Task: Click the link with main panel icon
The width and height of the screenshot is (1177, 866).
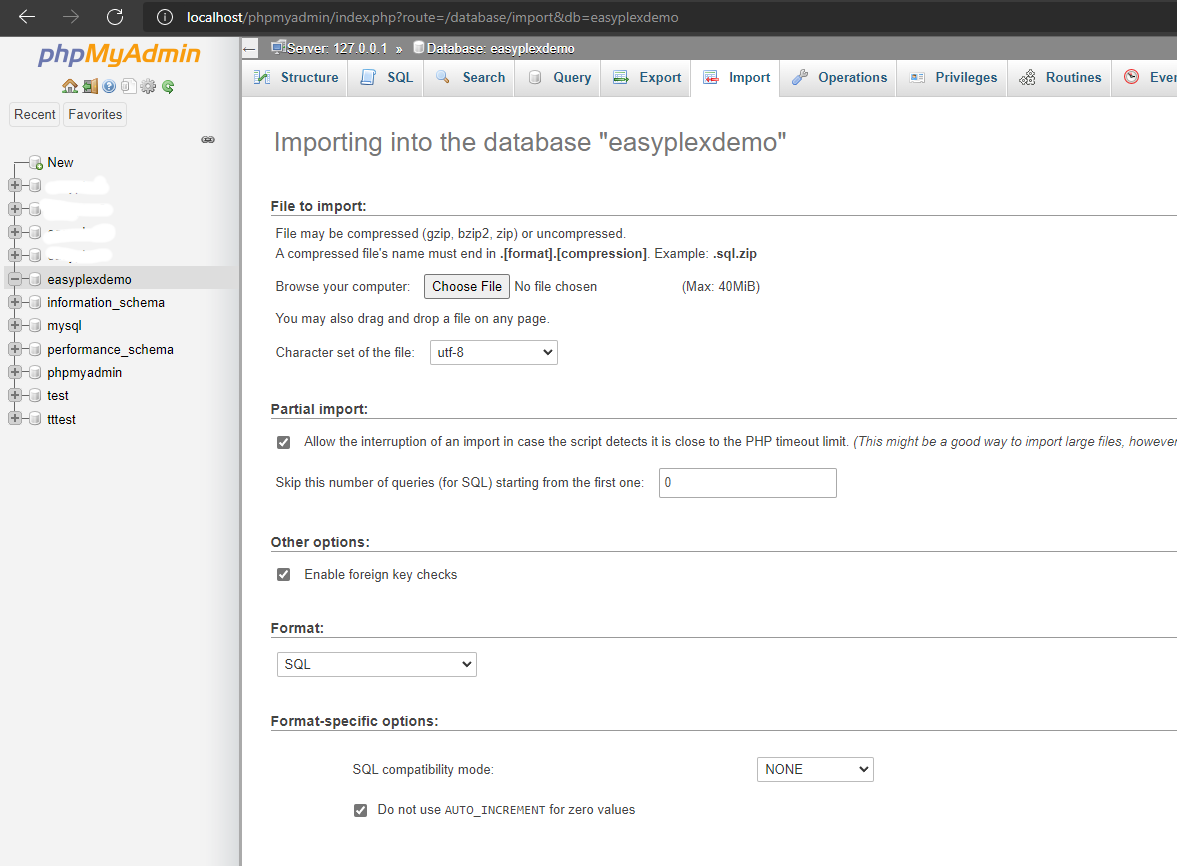Action: (x=208, y=140)
